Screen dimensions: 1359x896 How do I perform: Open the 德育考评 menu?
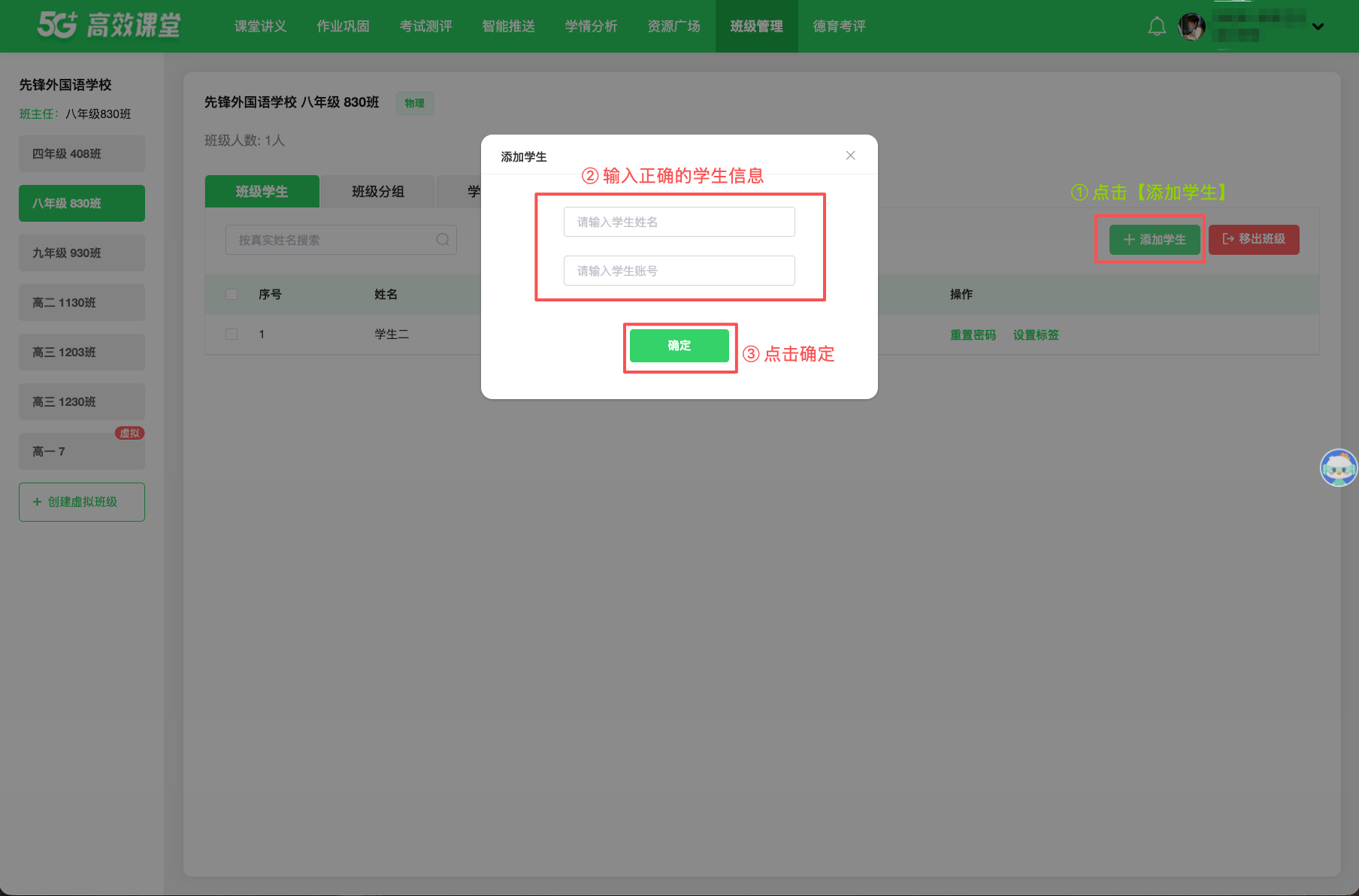point(839,26)
